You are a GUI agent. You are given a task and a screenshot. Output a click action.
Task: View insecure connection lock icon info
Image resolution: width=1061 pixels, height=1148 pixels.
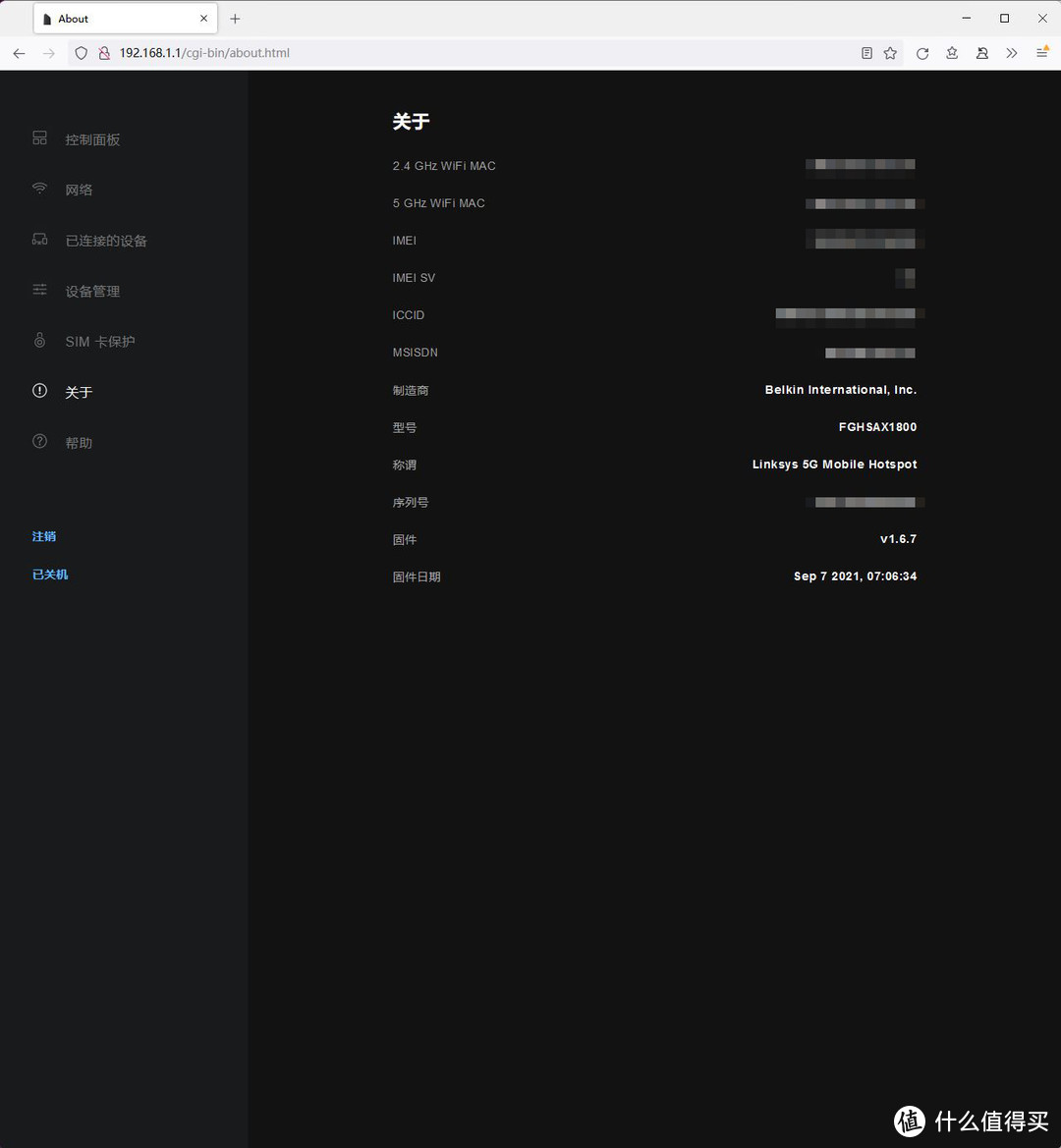click(x=104, y=53)
